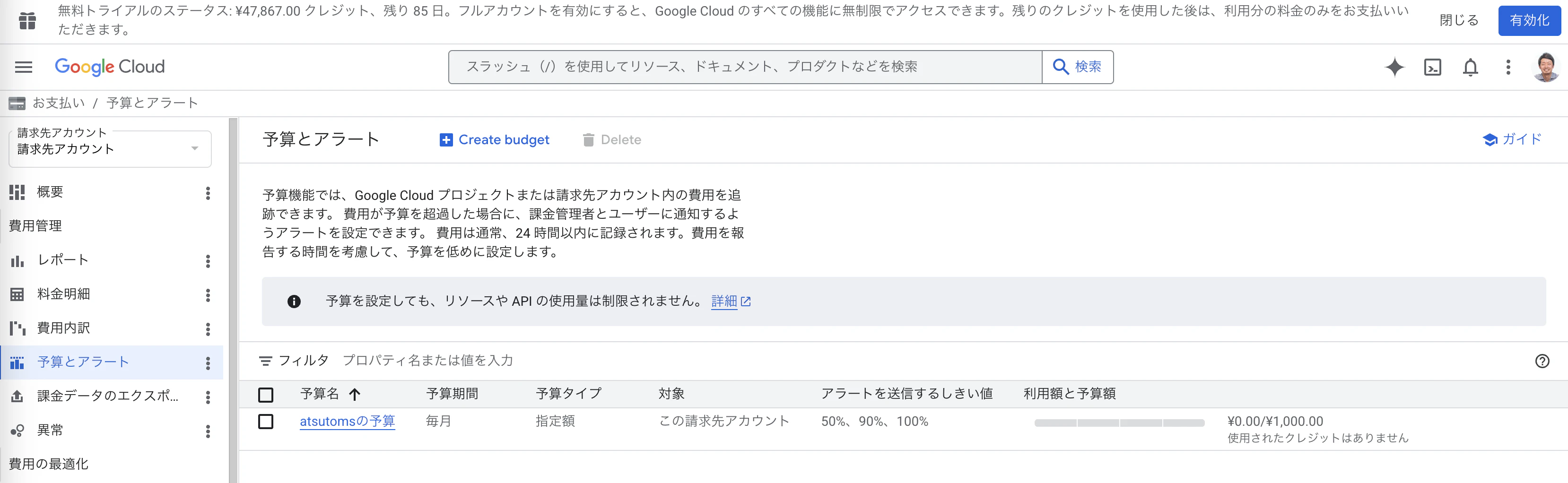Open 異常 row three-dot menu
Image resolution: width=1568 pixels, height=483 pixels.
[208, 431]
